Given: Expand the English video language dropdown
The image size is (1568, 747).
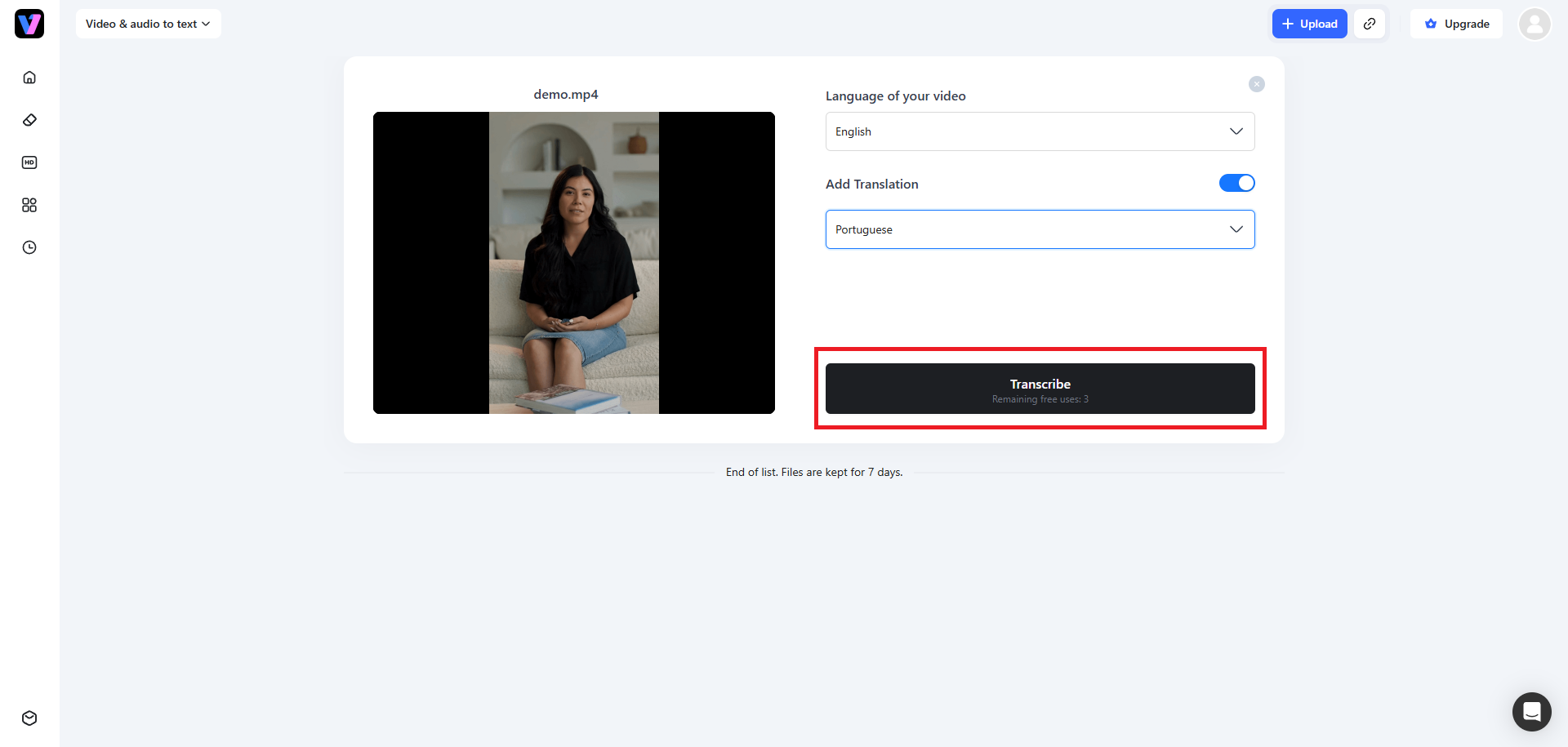Looking at the screenshot, I should [x=1040, y=131].
